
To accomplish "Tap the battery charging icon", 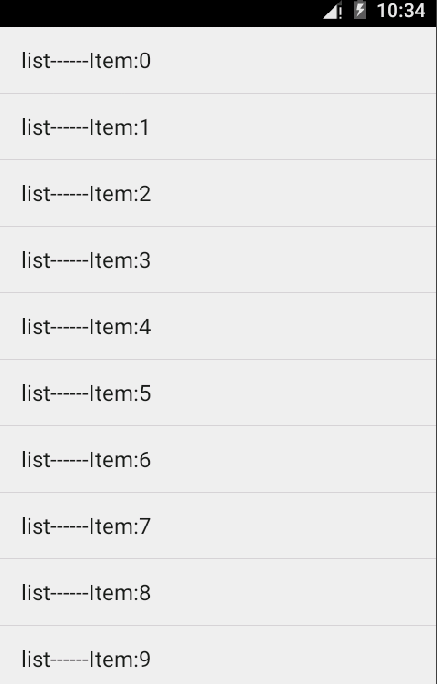I will click(x=360, y=10).
